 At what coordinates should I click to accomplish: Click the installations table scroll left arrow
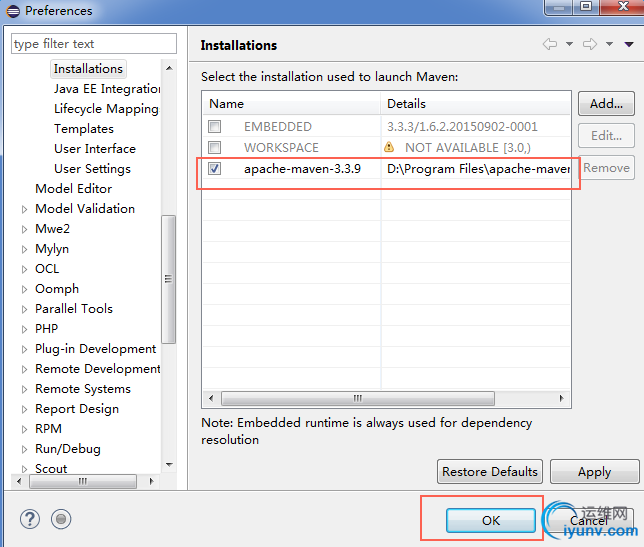211,398
